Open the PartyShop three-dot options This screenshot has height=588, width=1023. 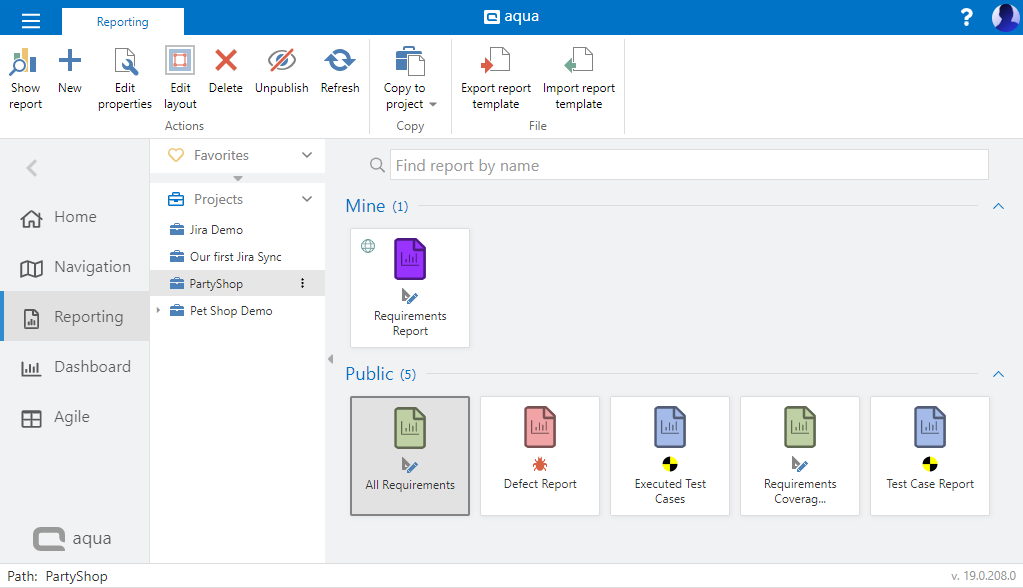click(x=303, y=284)
